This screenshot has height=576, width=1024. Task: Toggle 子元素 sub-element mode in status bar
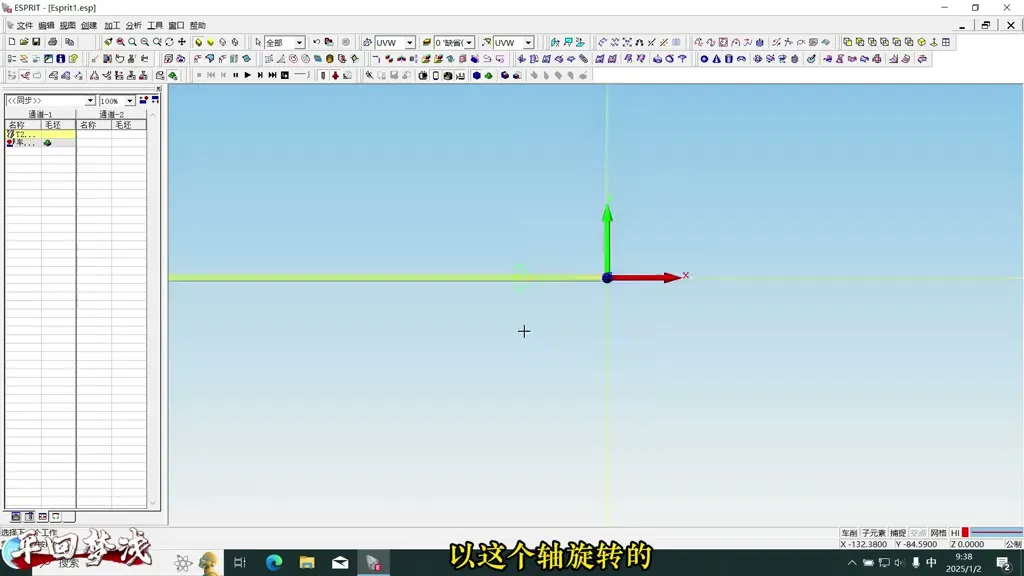click(874, 533)
